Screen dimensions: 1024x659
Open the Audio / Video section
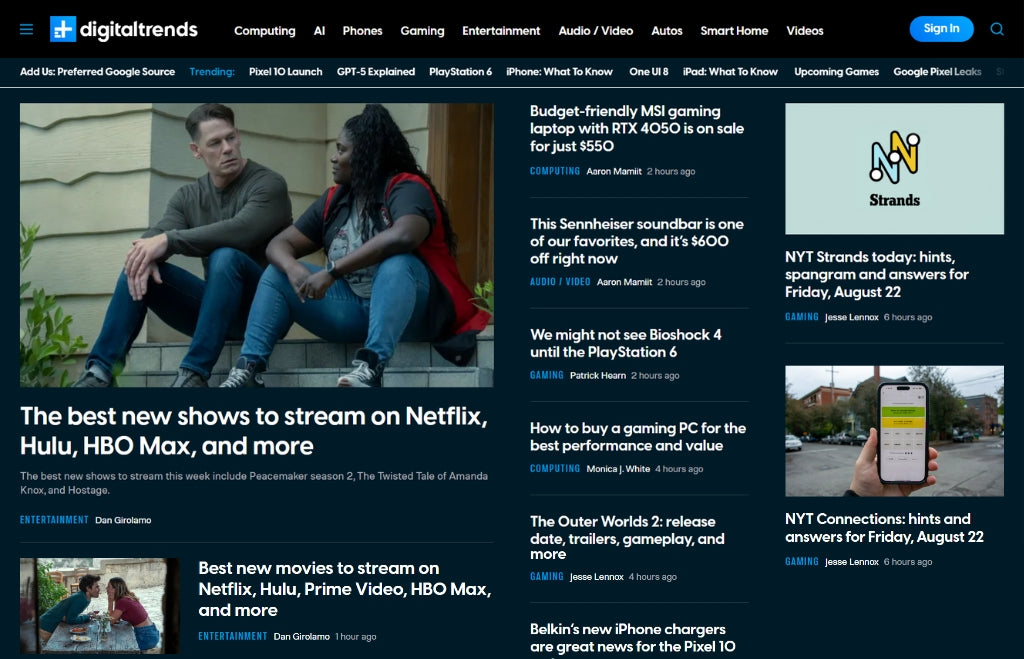595,31
